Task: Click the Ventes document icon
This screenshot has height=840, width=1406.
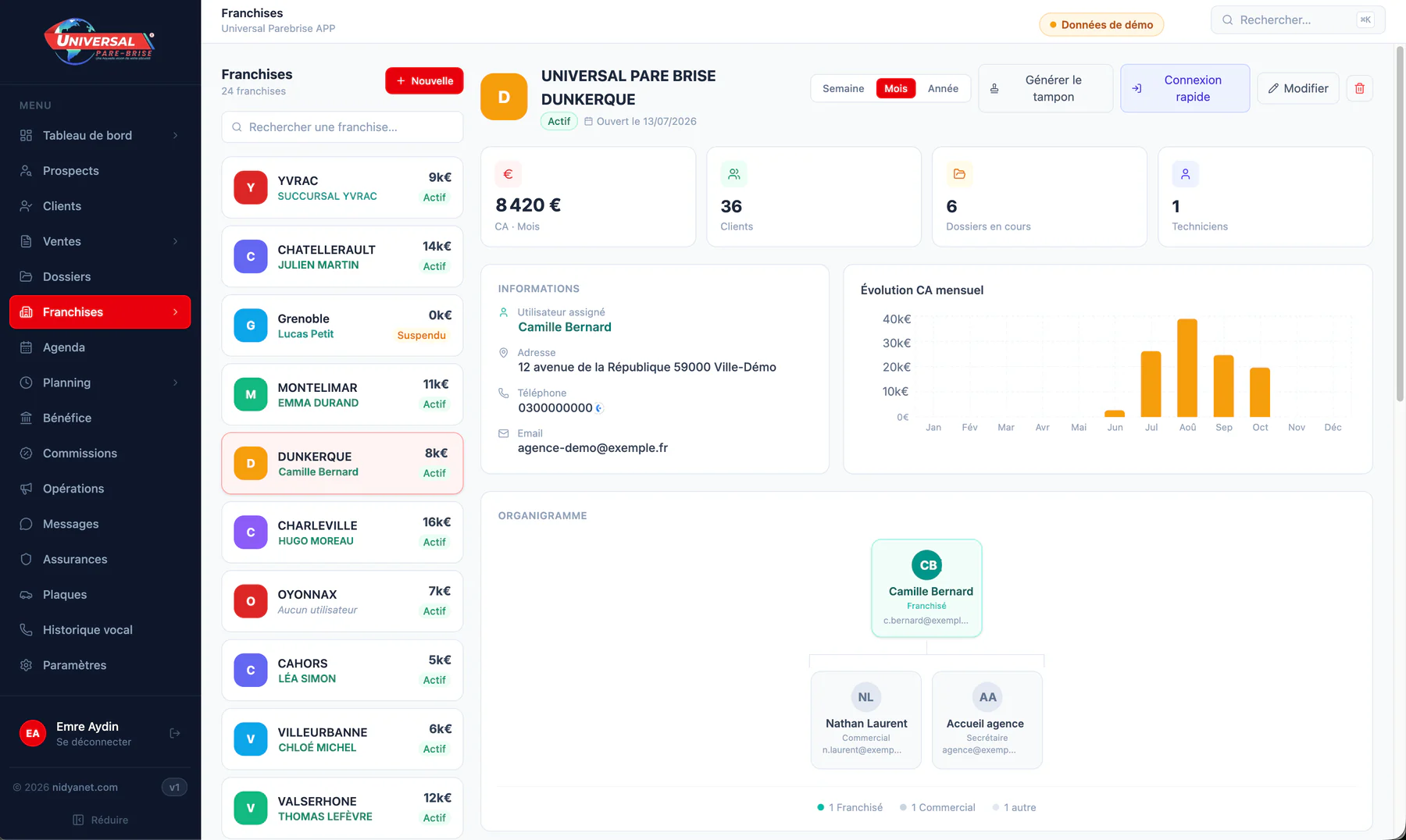Action: pyautogui.click(x=26, y=241)
